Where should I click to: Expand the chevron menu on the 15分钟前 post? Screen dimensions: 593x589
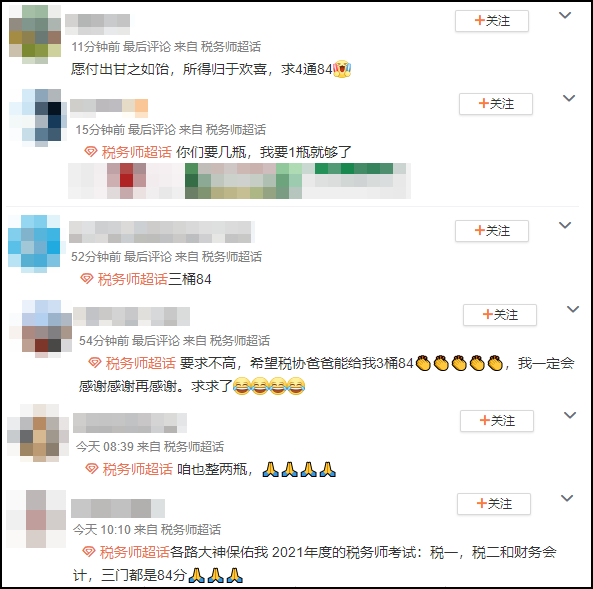569,98
